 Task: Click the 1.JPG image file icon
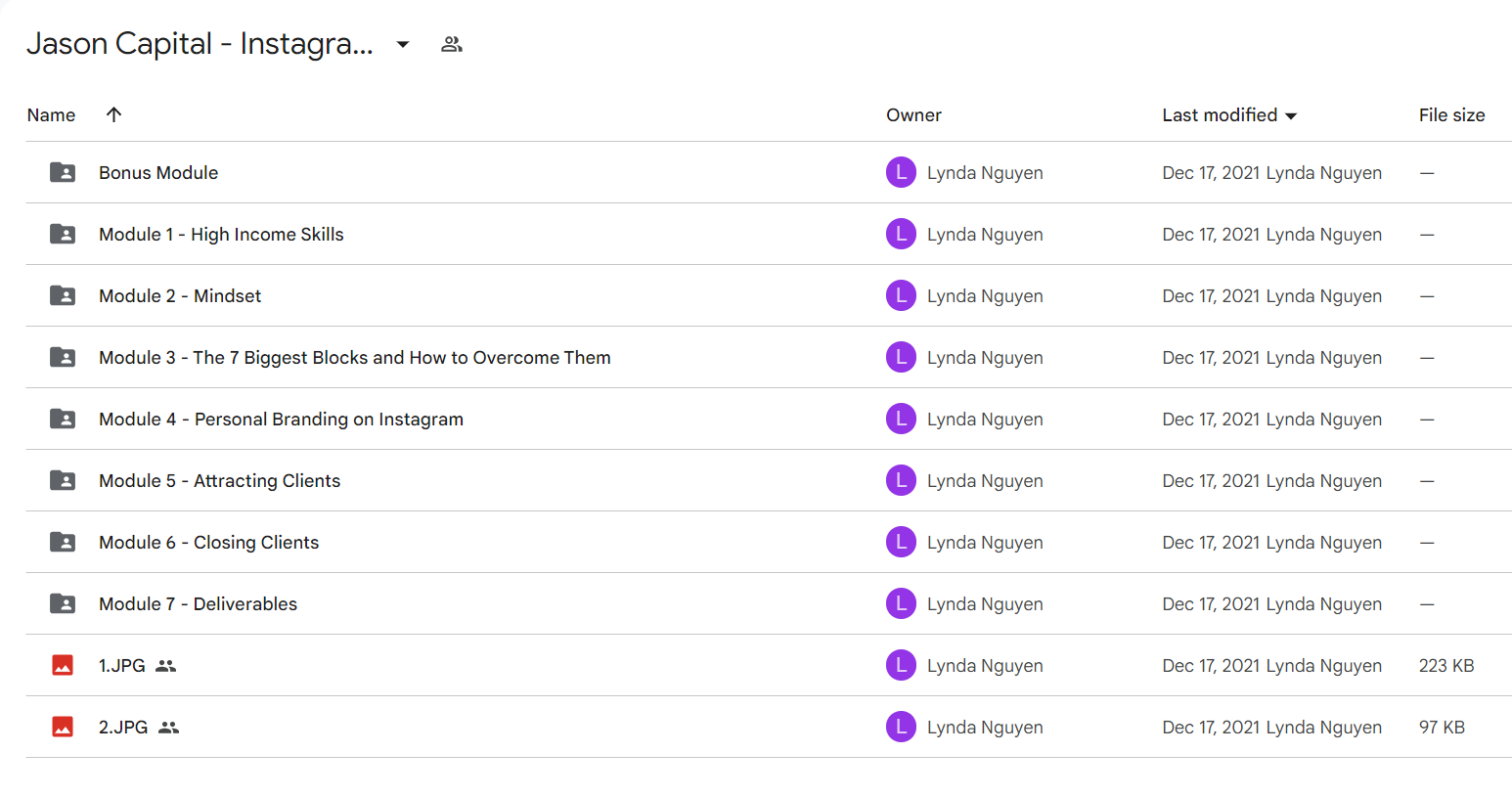[x=63, y=665]
